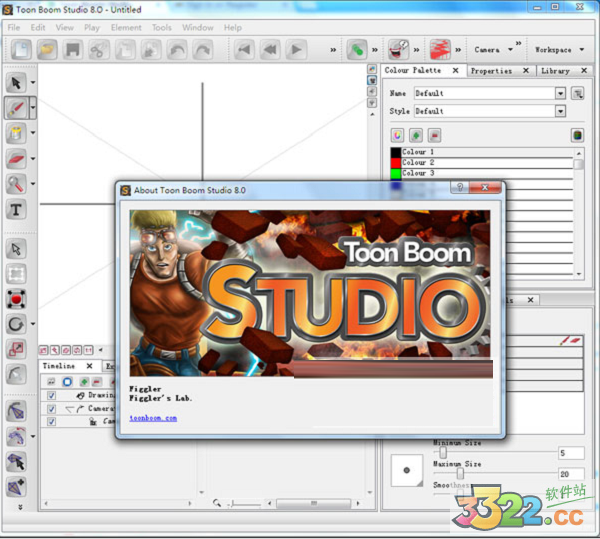The height and width of the screenshot is (539, 600).
Task: Select the white arrow Transform tool
Action: click(16, 249)
